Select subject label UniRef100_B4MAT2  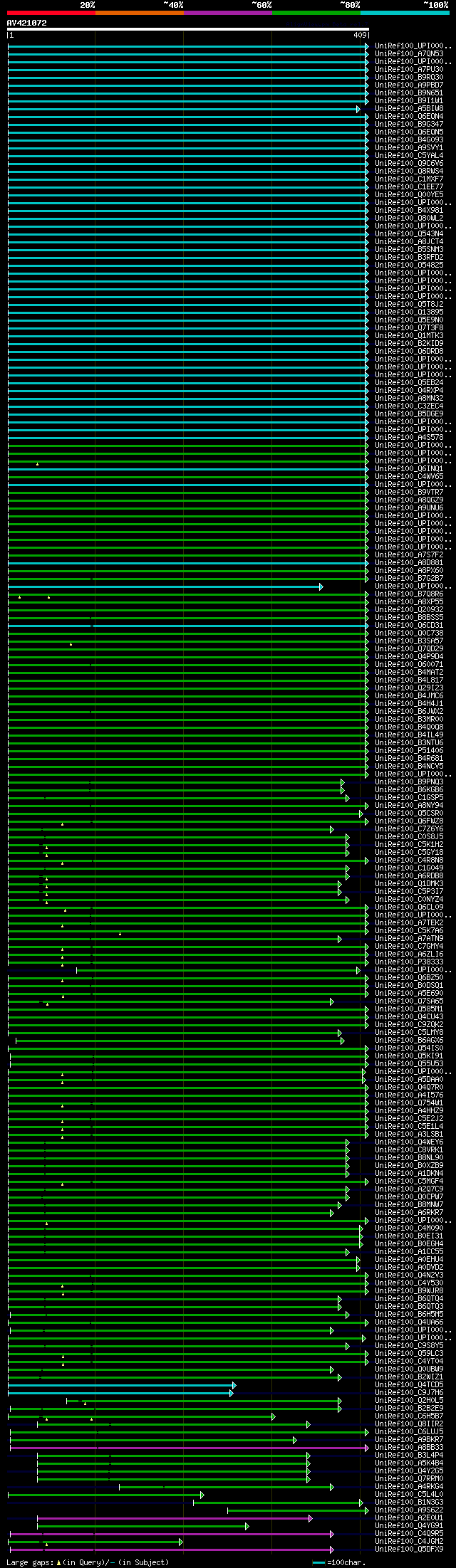click(x=409, y=673)
